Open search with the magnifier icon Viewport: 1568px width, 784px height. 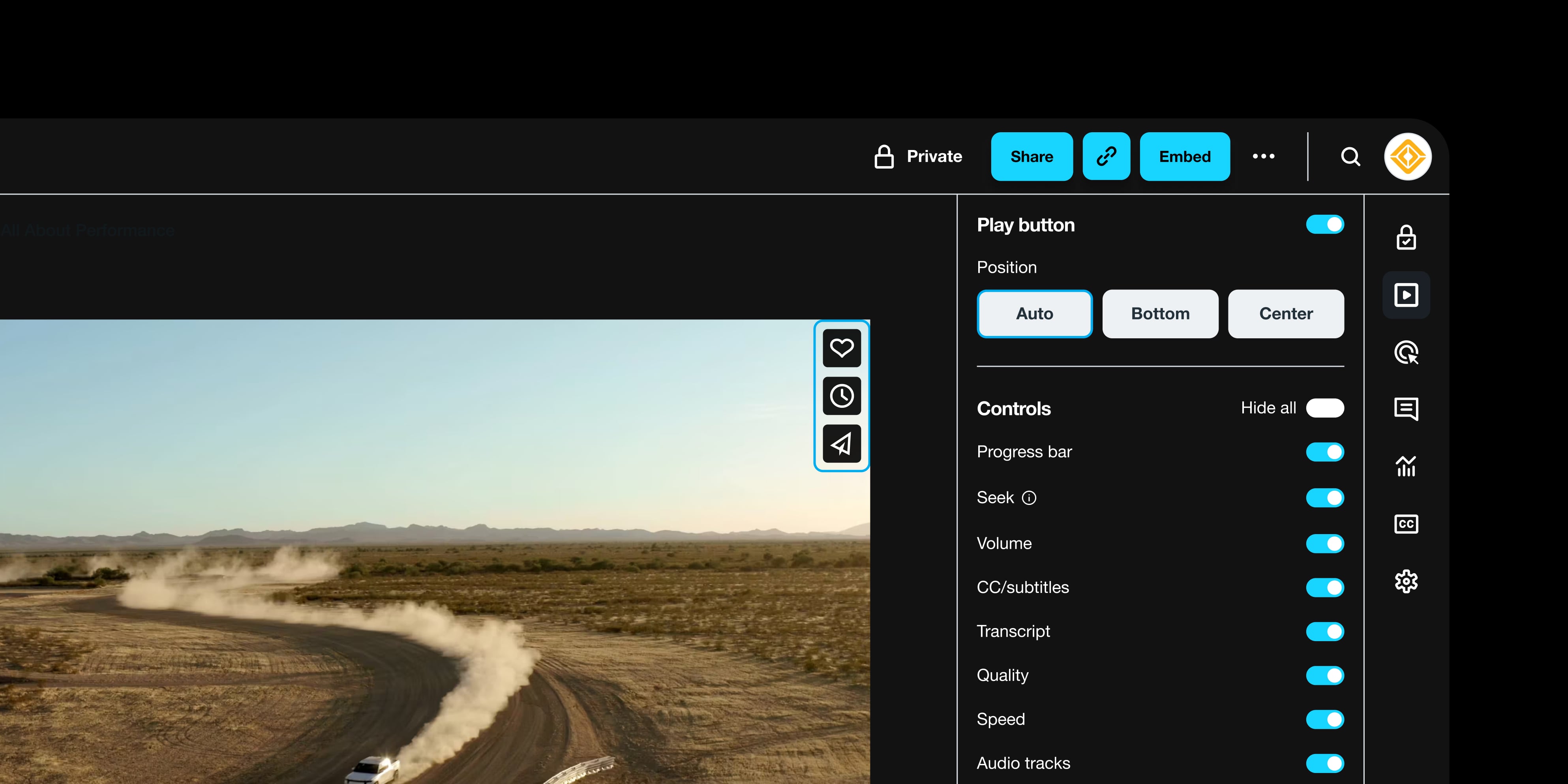click(1351, 156)
